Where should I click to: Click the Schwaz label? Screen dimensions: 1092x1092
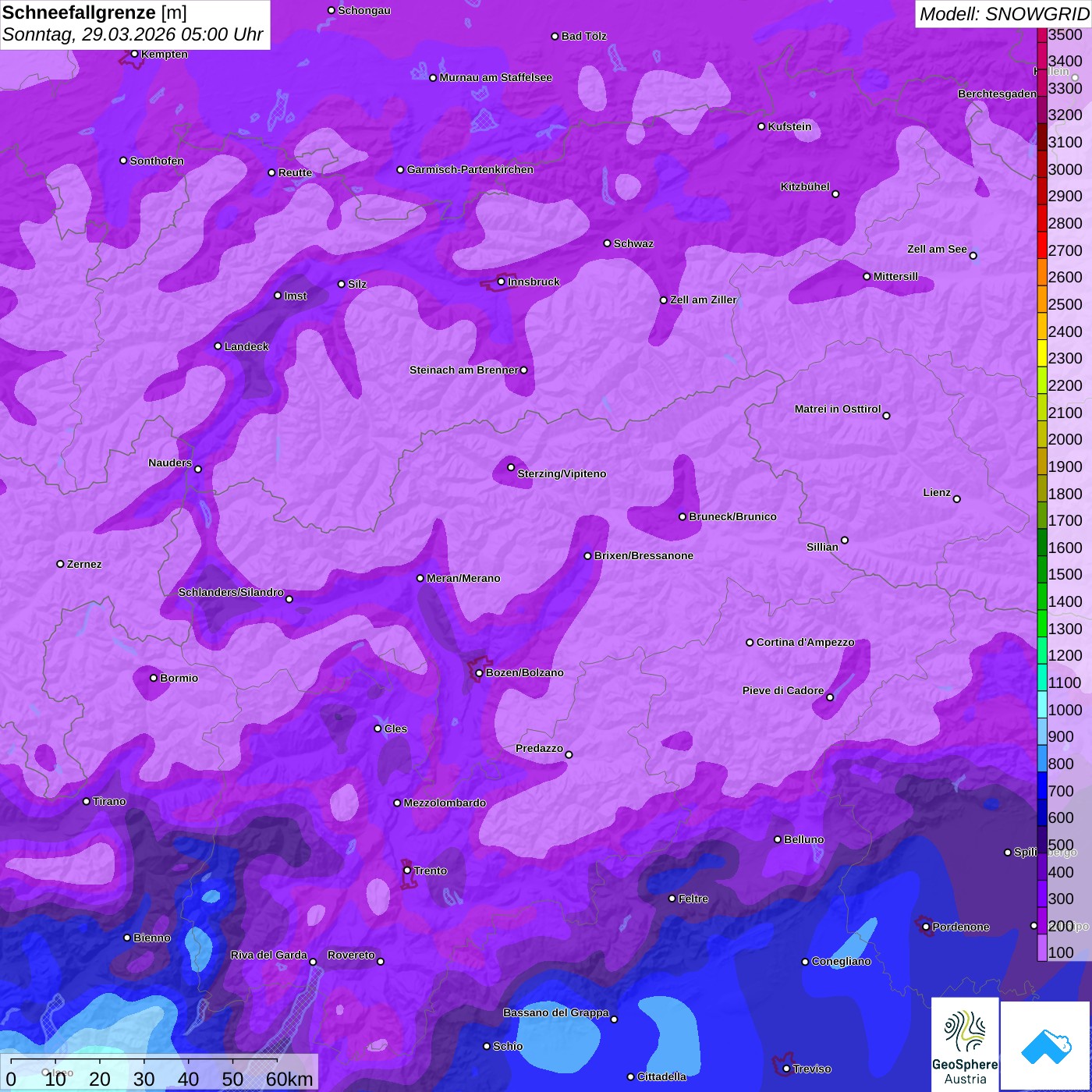point(633,243)
